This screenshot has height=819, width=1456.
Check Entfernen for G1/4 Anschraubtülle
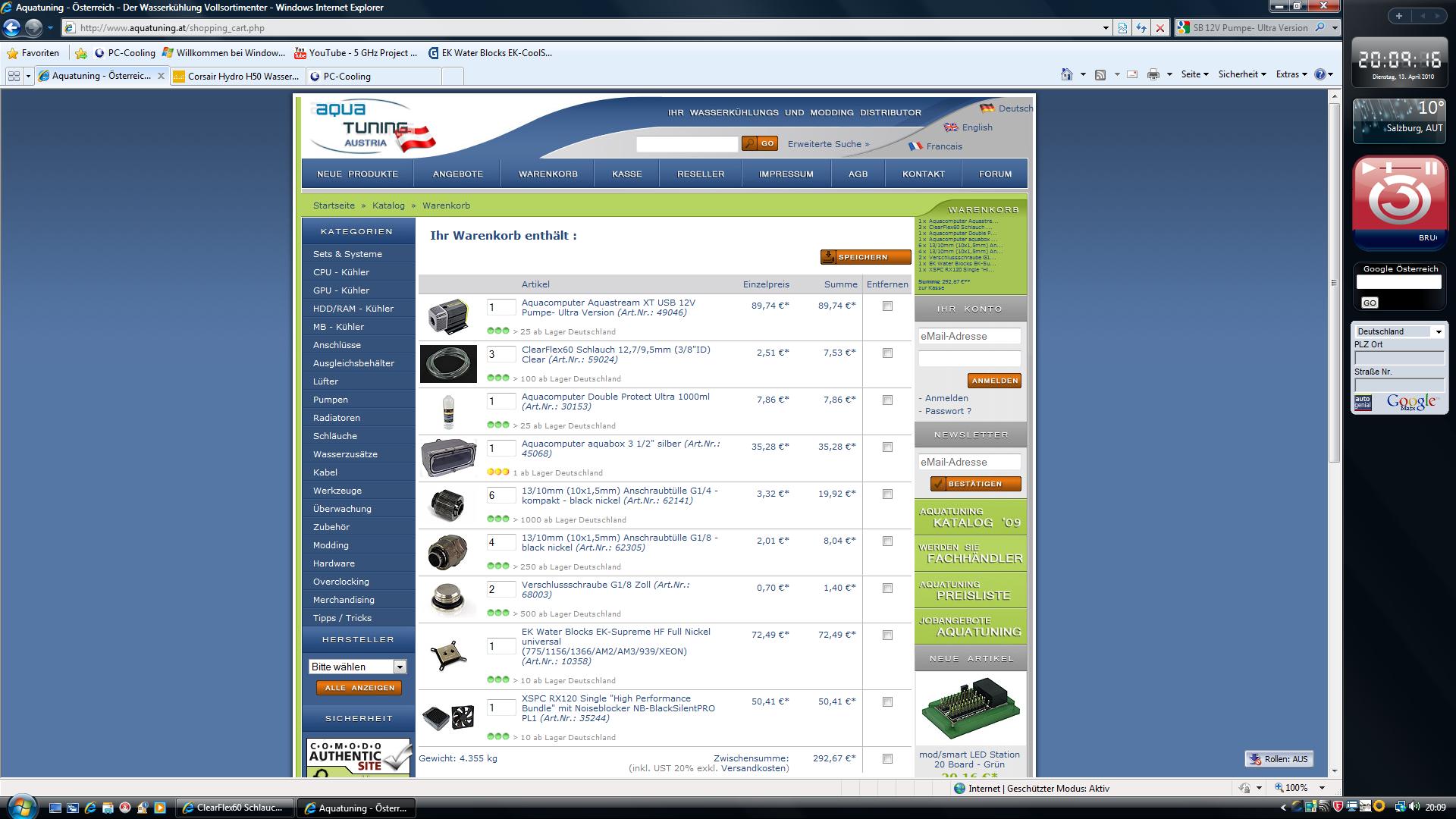pos(887,494)
